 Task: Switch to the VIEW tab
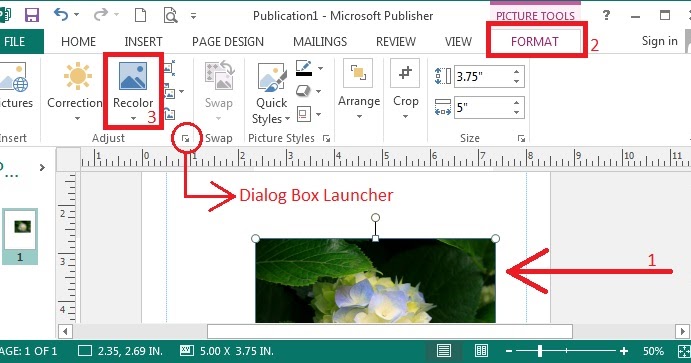(x=458, y=41)
